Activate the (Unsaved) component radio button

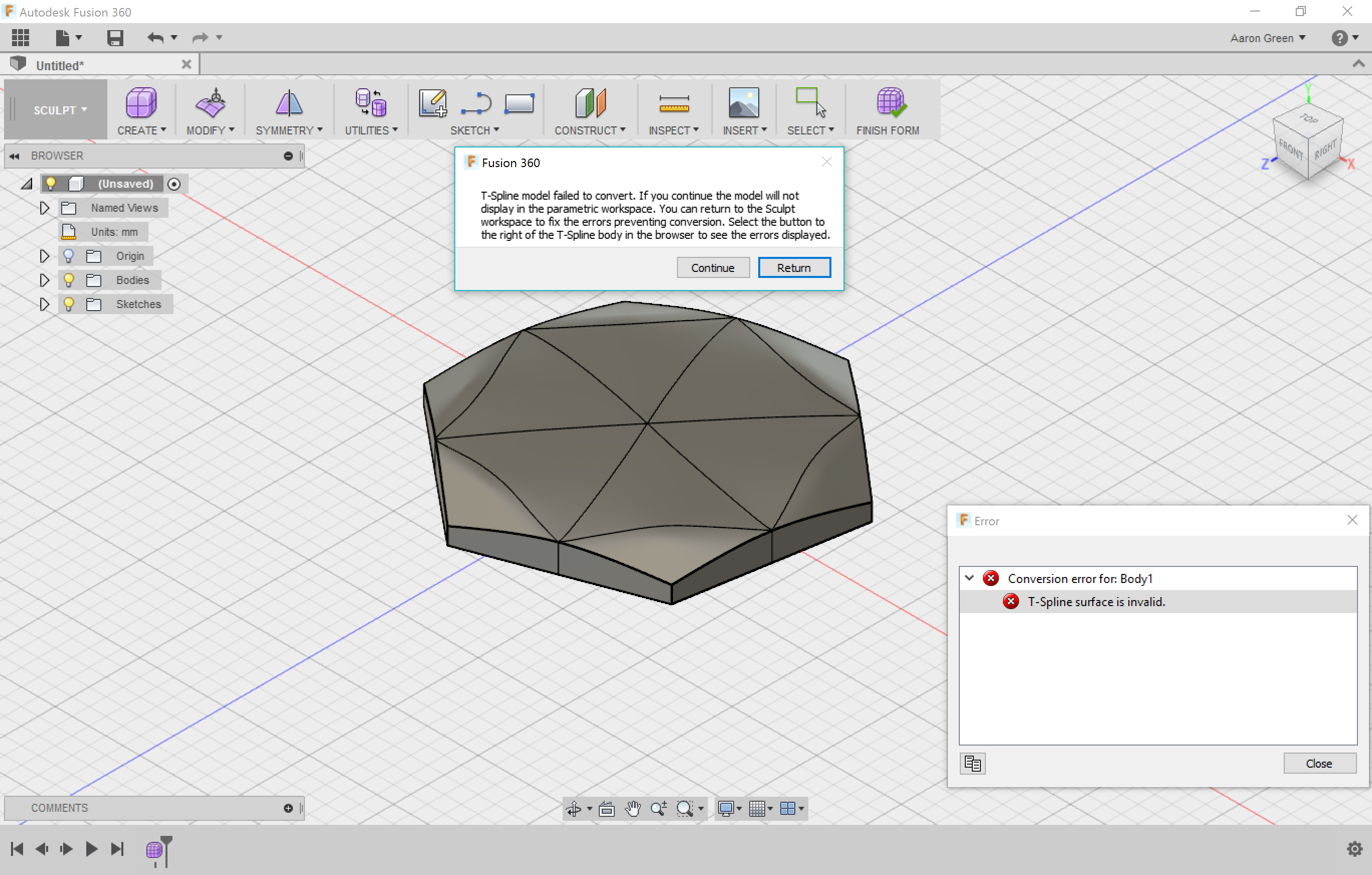point(175,184)
